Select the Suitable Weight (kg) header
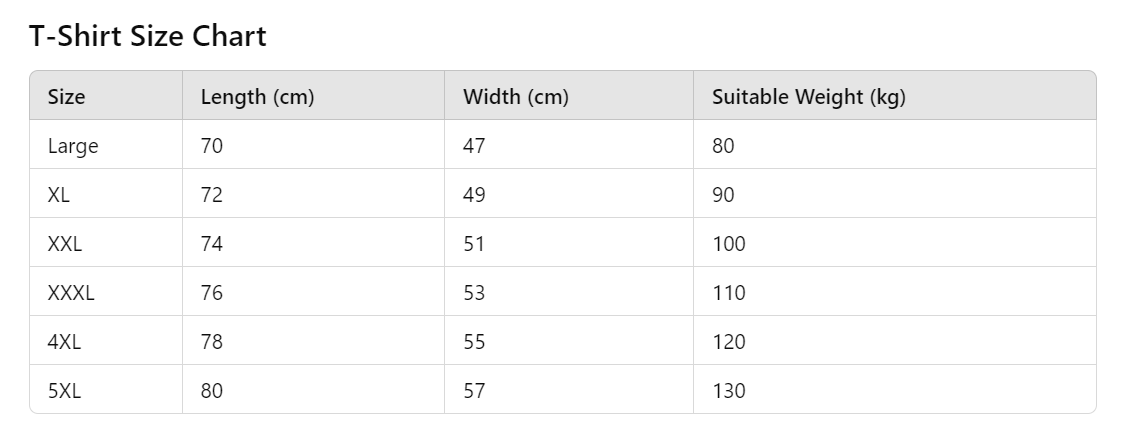1129x441 pixels. (x=894, y=96)
